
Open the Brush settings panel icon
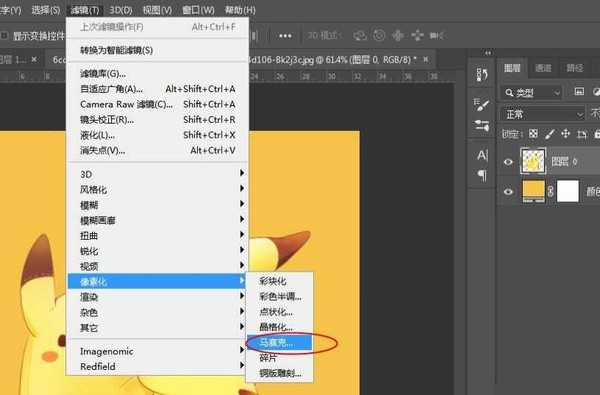[x=481, y=104]
